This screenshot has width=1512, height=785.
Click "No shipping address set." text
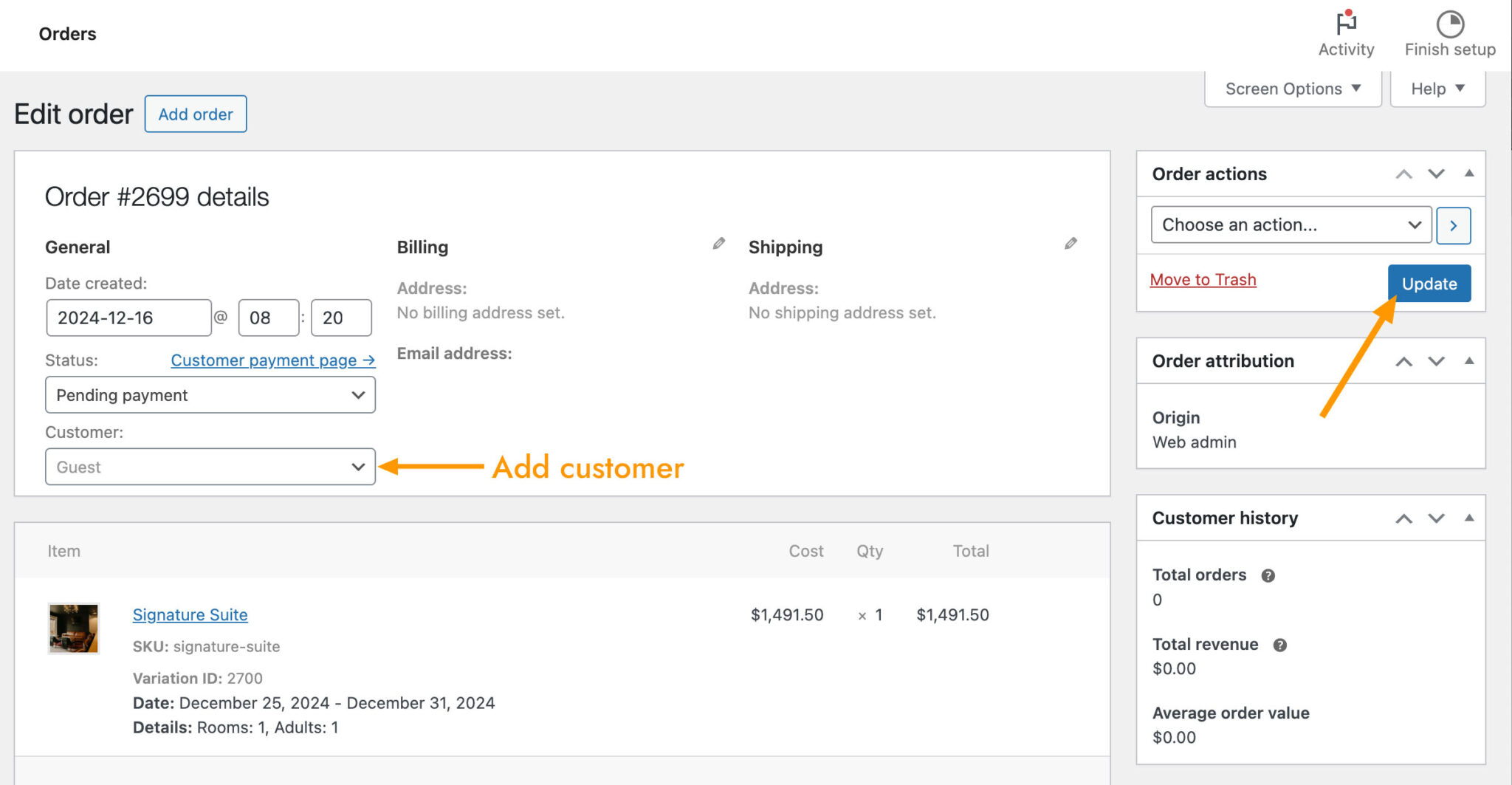click(x=842, y=313)
